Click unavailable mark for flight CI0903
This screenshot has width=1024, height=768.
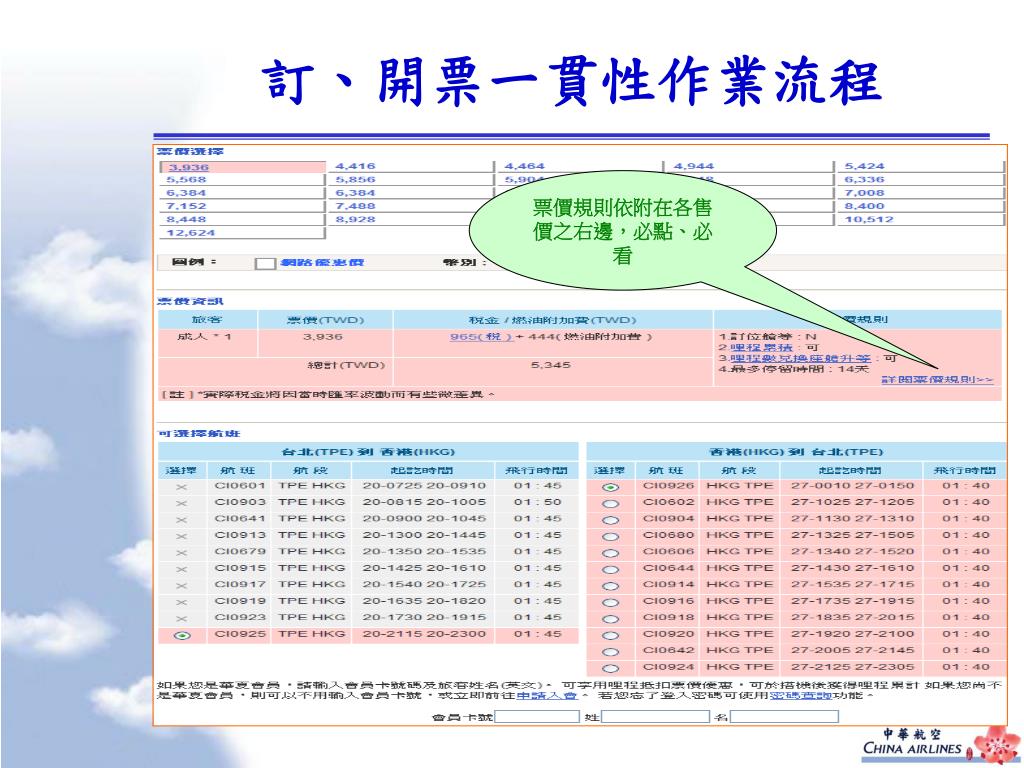click(x=182, y=504)
